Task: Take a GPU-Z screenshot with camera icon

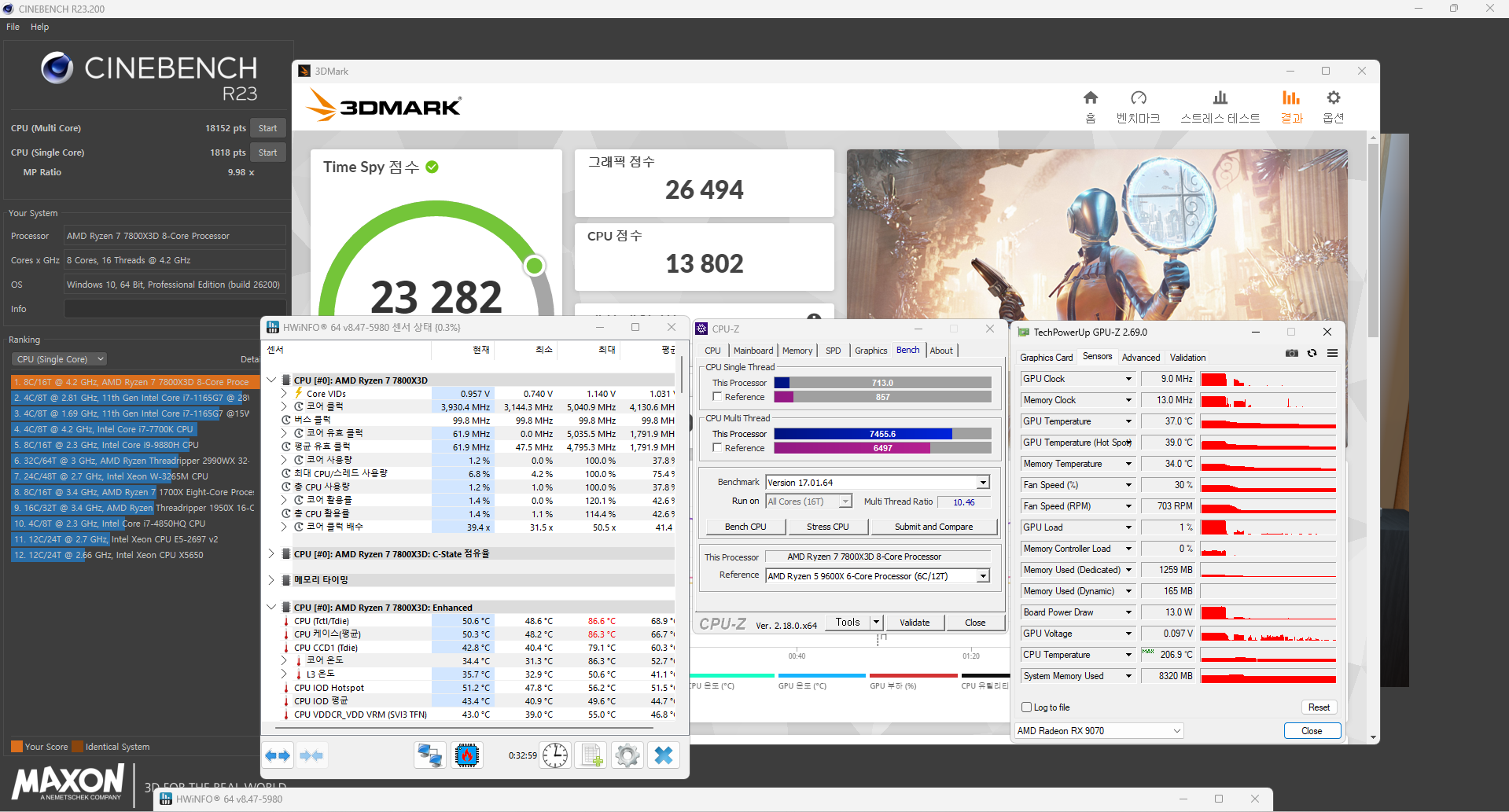Action: coord(1292,354)
